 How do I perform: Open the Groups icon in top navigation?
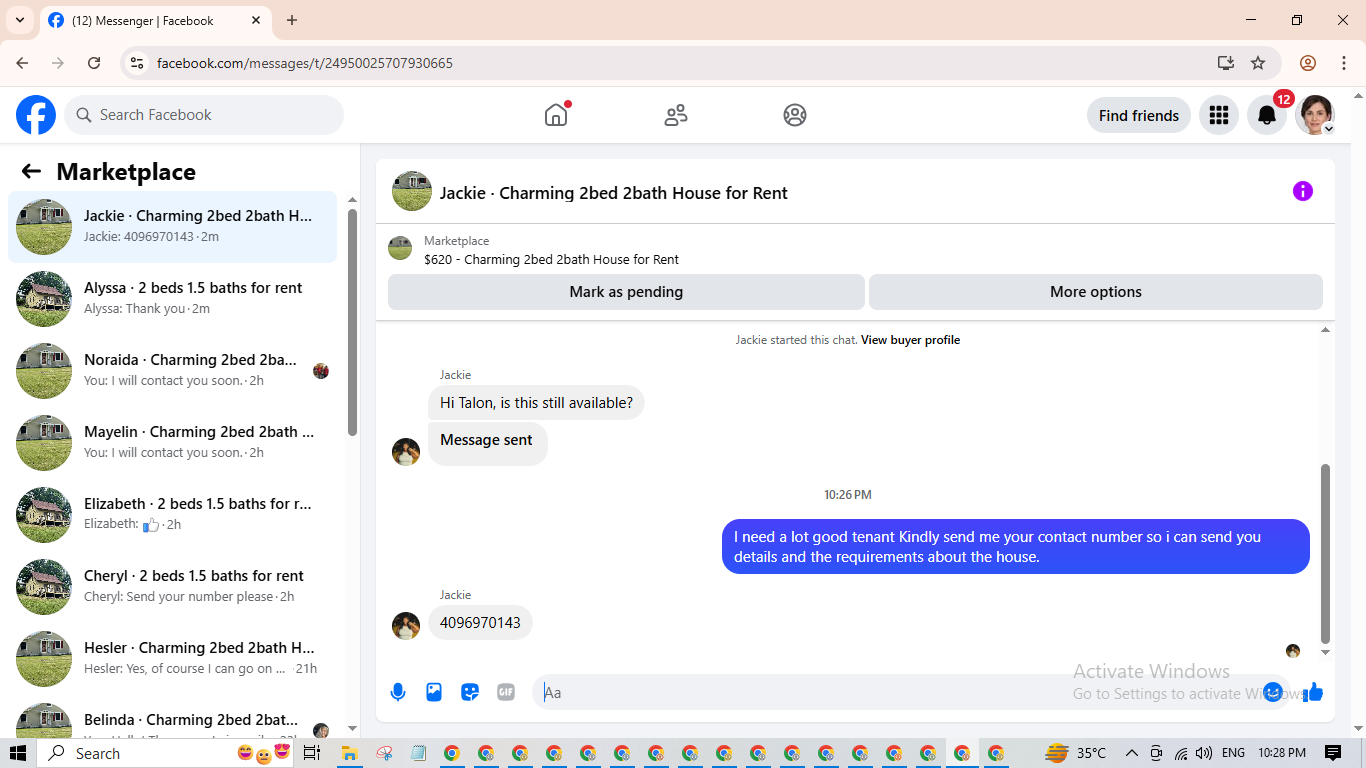[795, 115]
